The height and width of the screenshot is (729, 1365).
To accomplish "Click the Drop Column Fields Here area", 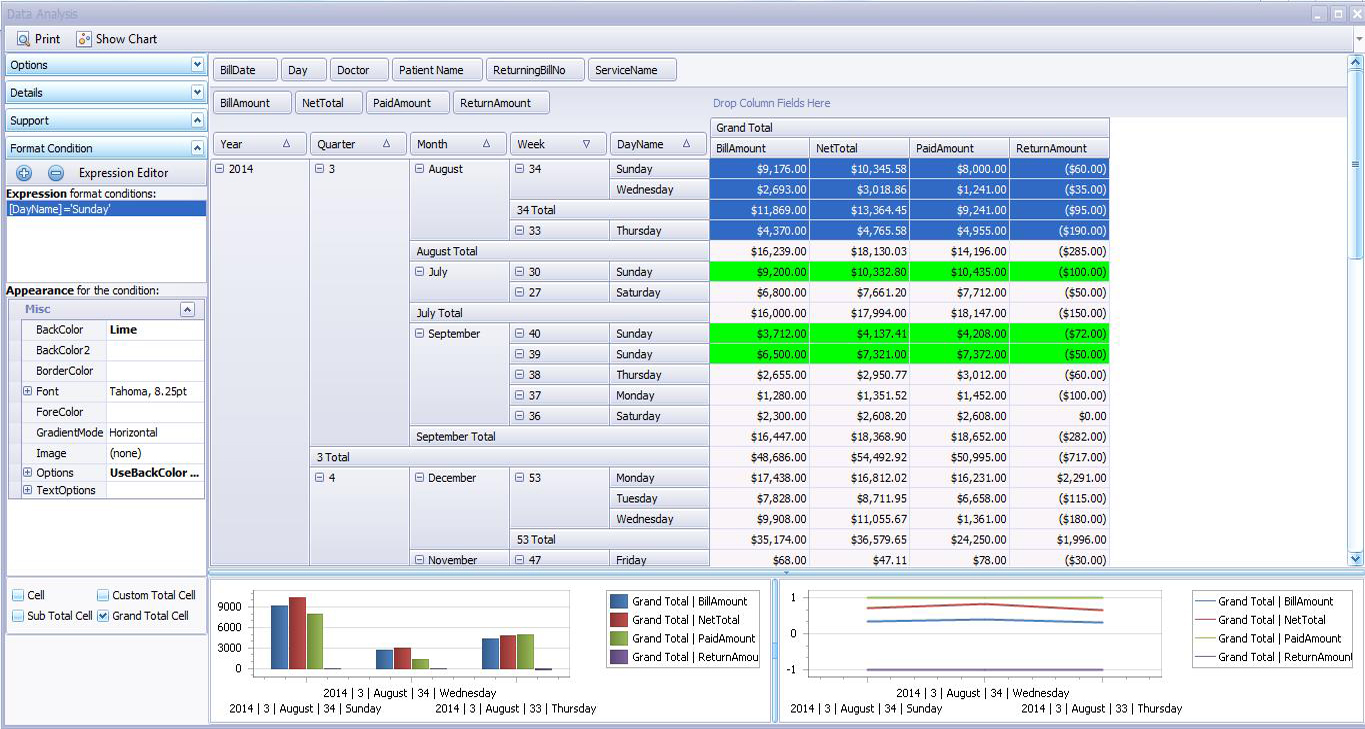I will pyautogui.click(x=771, y=103).
